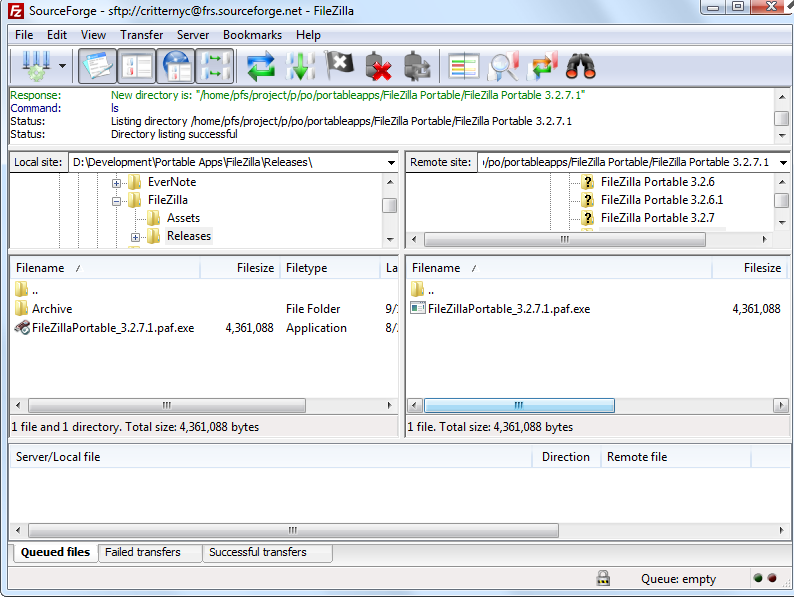Expand the Releases folder in local tree
Viewport: 794px width, 597px height.
(x=135, y=237)
